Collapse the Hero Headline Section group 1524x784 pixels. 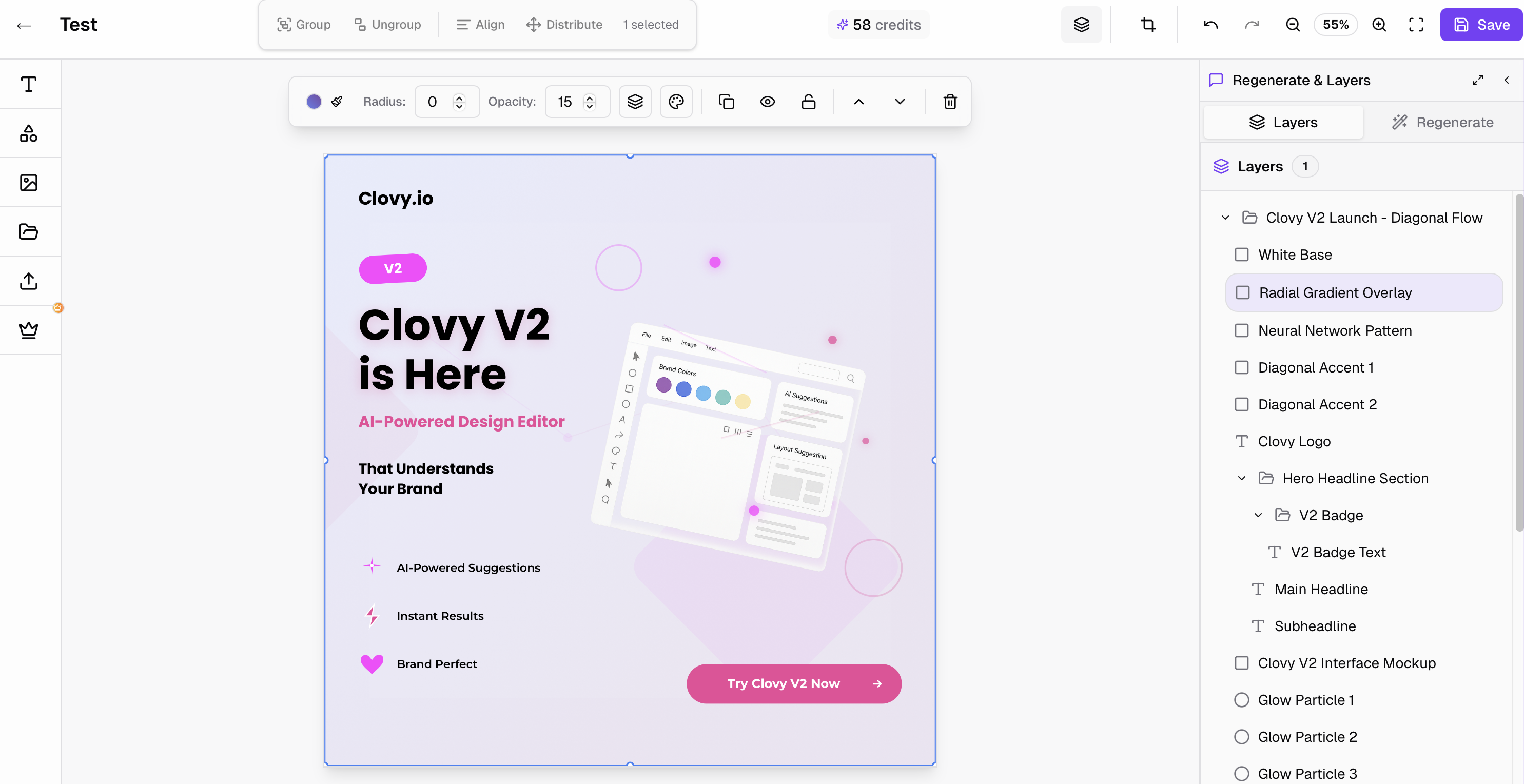pyautogui.click(x=1241, y=478)
